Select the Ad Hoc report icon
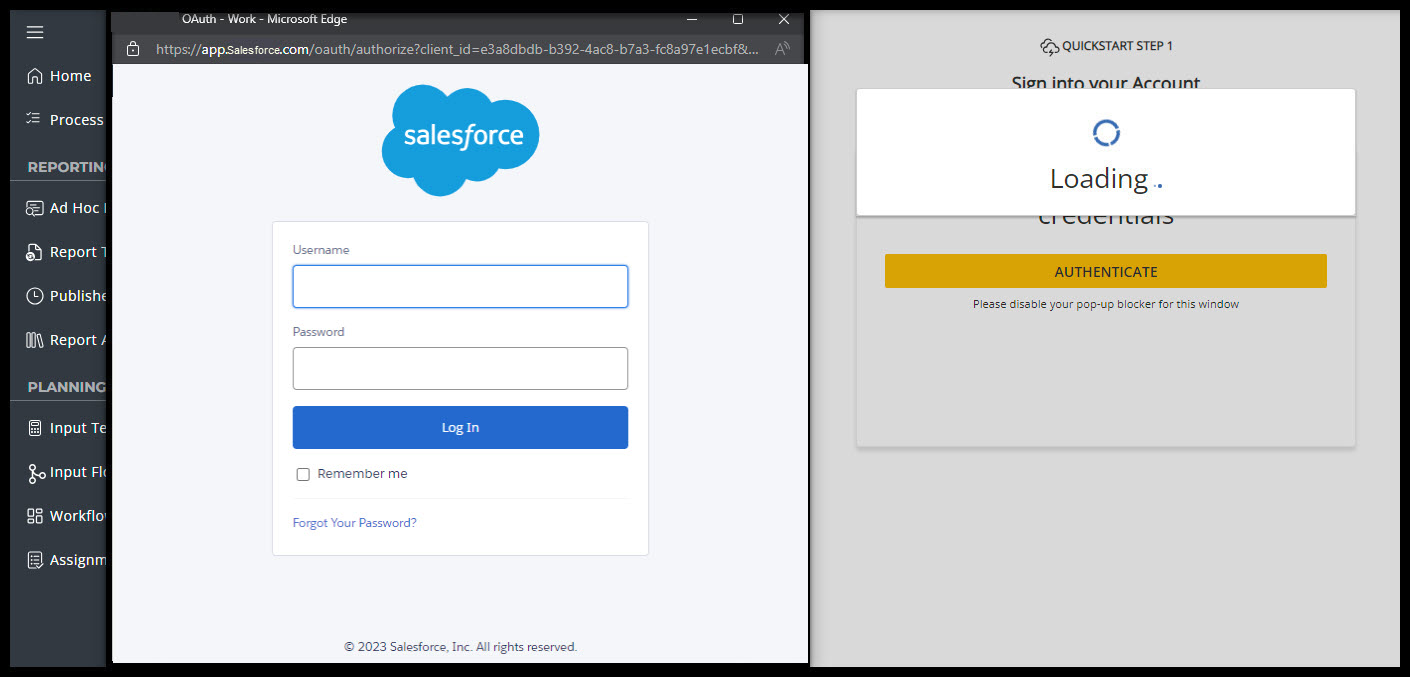Viewport: 1410px width, 677px height. [35, 208]
